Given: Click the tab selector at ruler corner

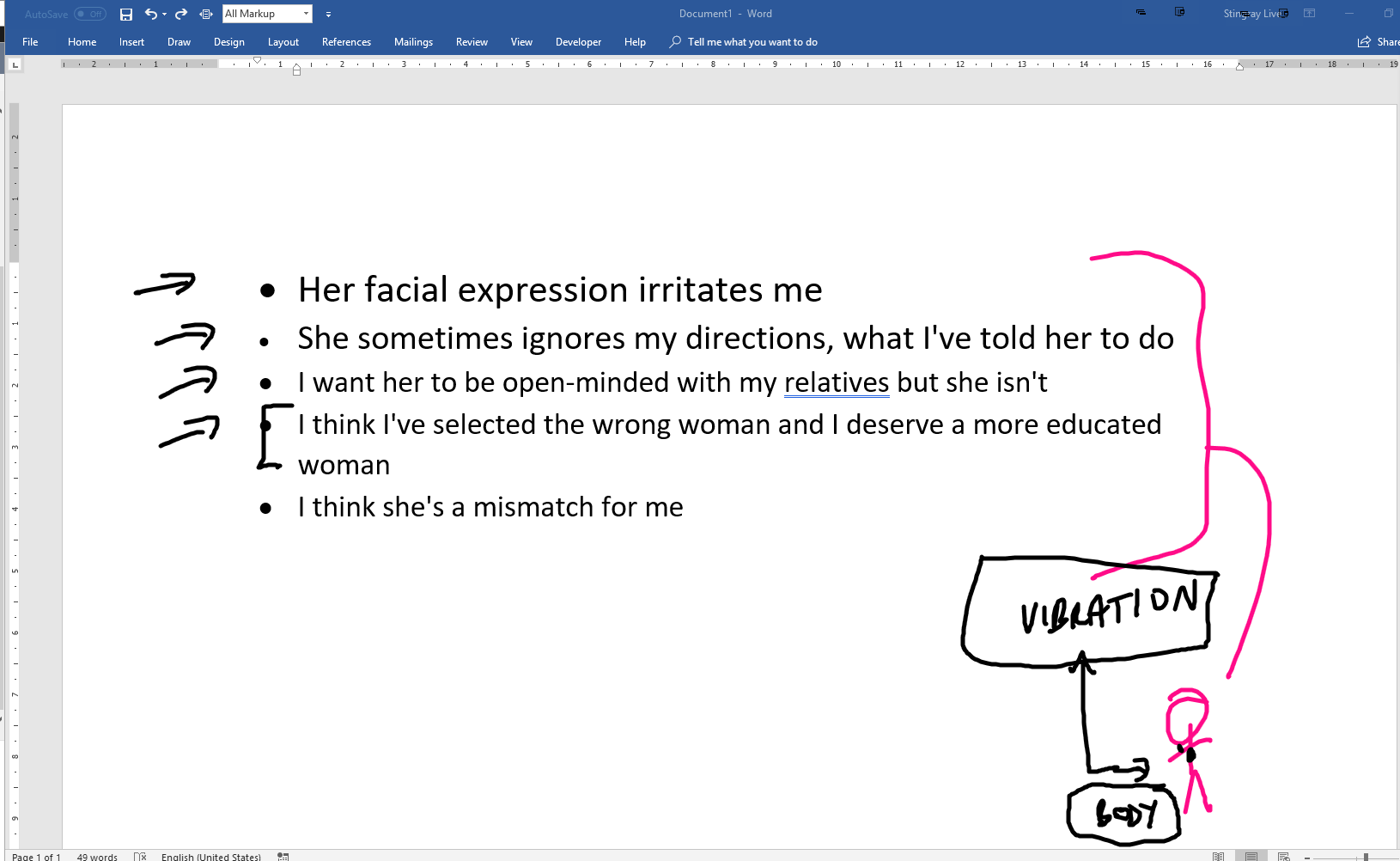Looking at the screenshot, I should click(15, 64).
